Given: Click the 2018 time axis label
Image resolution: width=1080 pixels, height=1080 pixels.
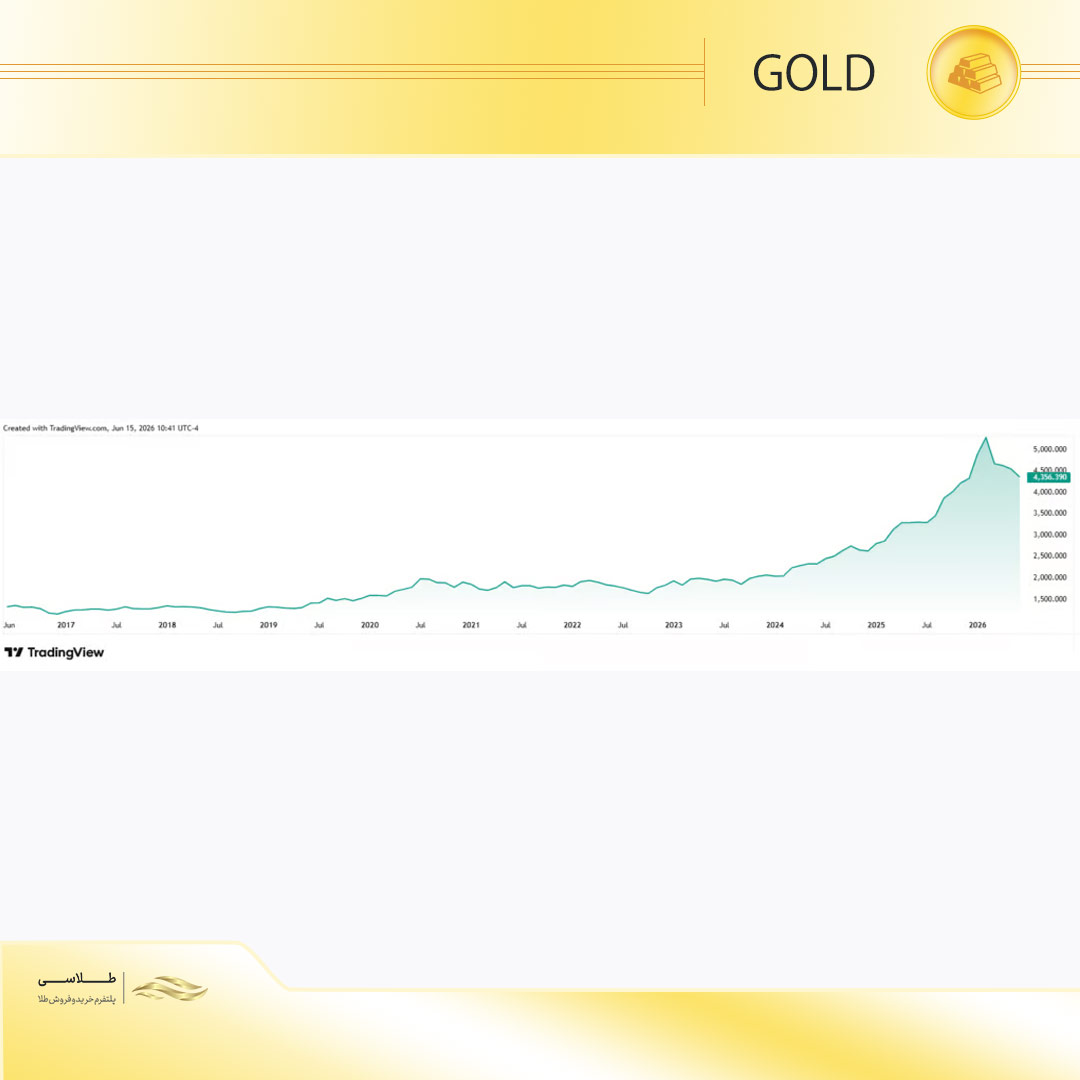Looking at the screenshot, I should coord(167,625).
